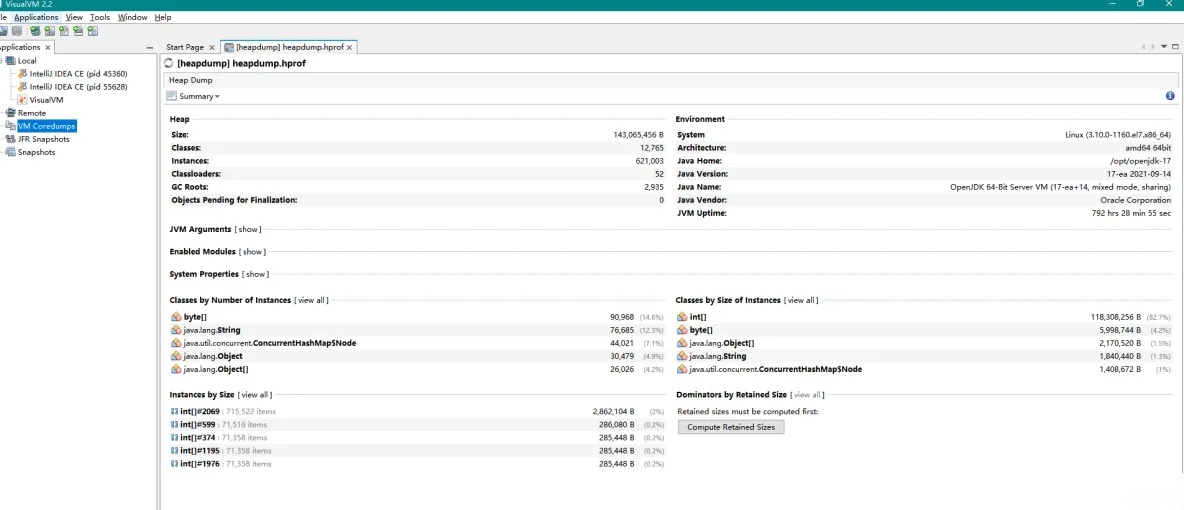The height and width of the screenshot is (510, 1184).
Task: Show the JVM Arguments section
Action: tap(248, 230)
